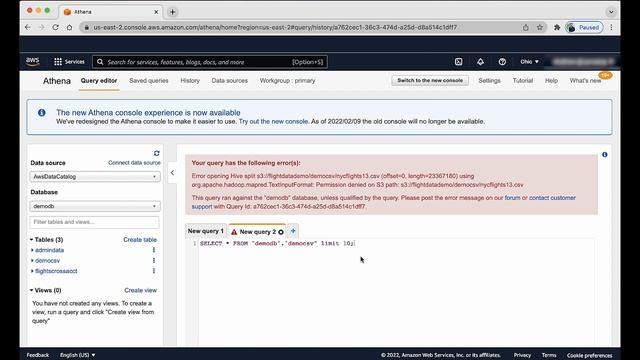
Task: Add a new query tab with plus
Action: pyautogui.click(x=293, y=231)
